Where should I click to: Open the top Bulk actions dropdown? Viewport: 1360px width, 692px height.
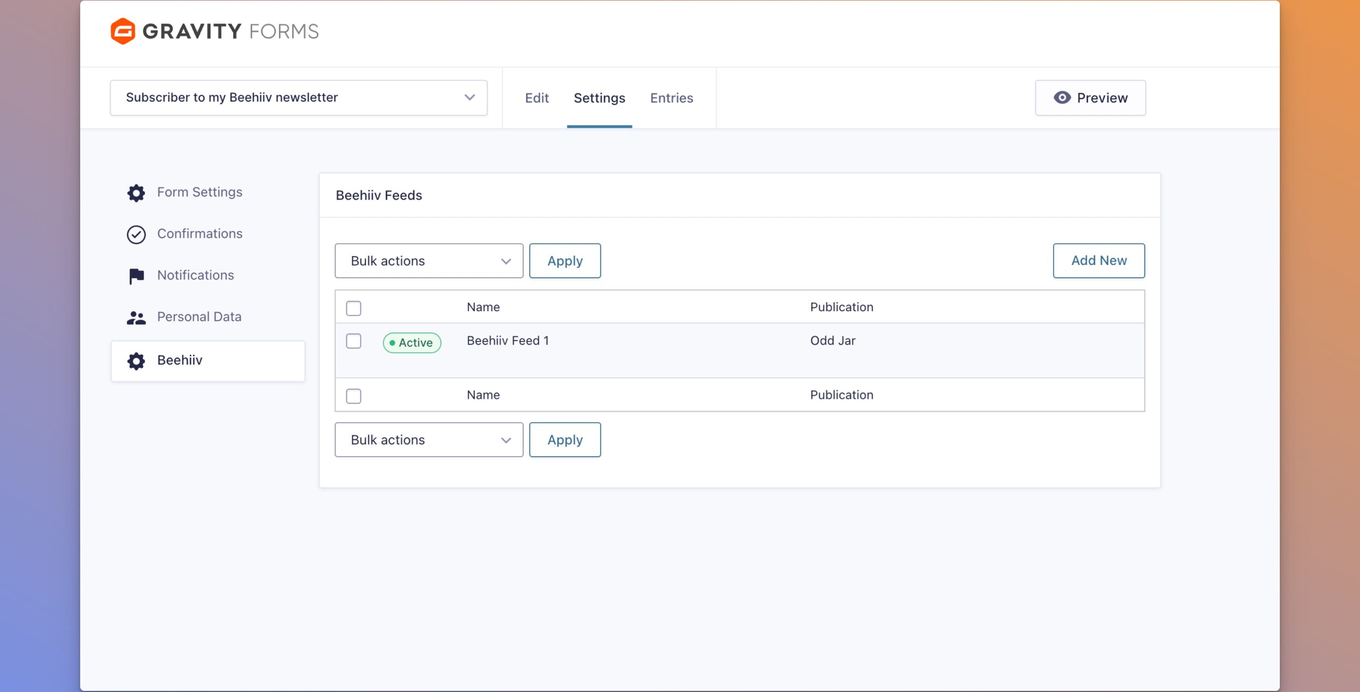429,261
